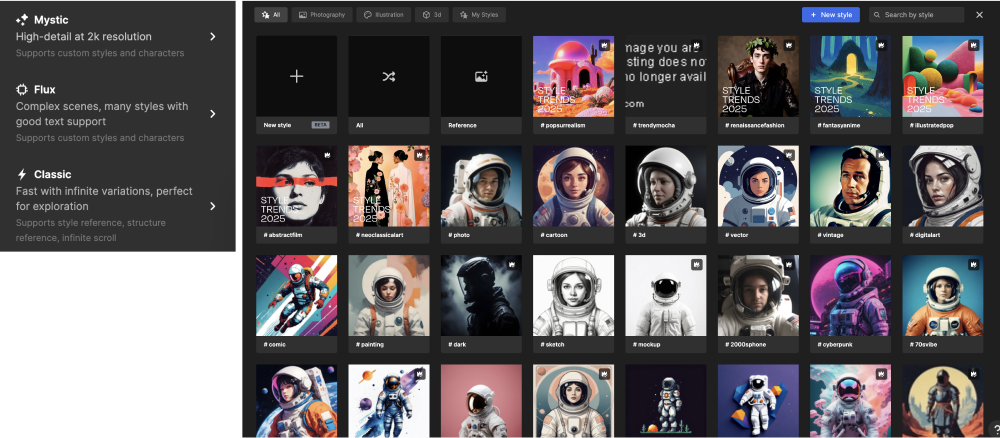Click the Search by style field

tap(916, 15)
